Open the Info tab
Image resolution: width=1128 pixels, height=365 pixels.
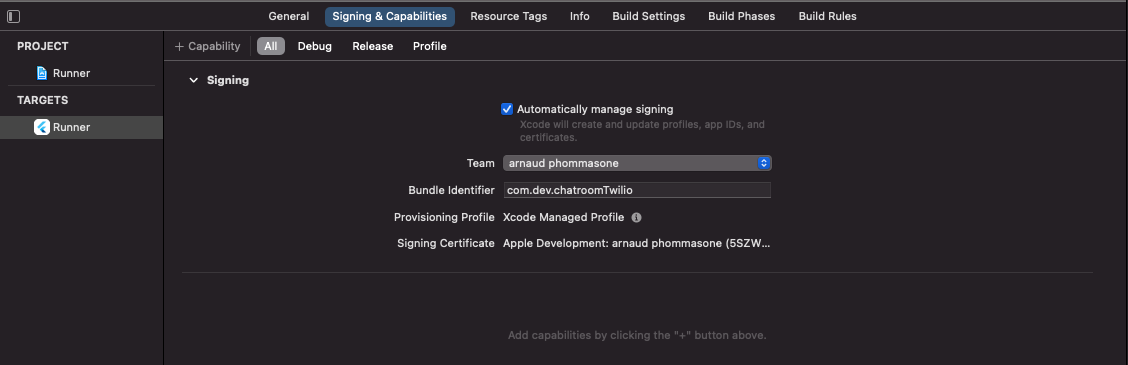(580, 16)
